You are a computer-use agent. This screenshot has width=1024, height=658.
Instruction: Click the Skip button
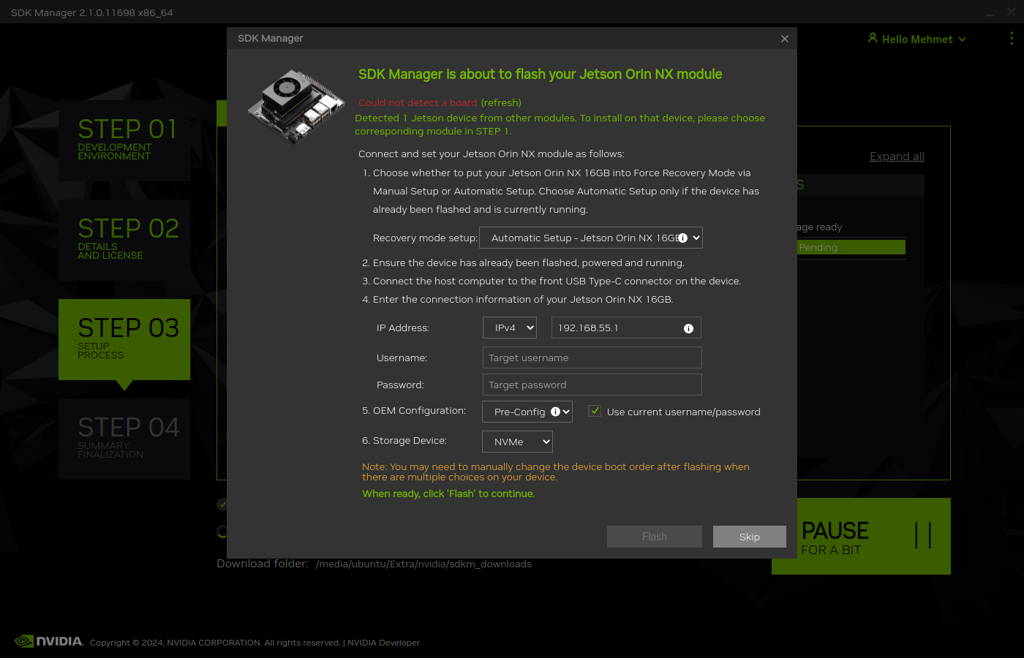(x=749, y=537)
